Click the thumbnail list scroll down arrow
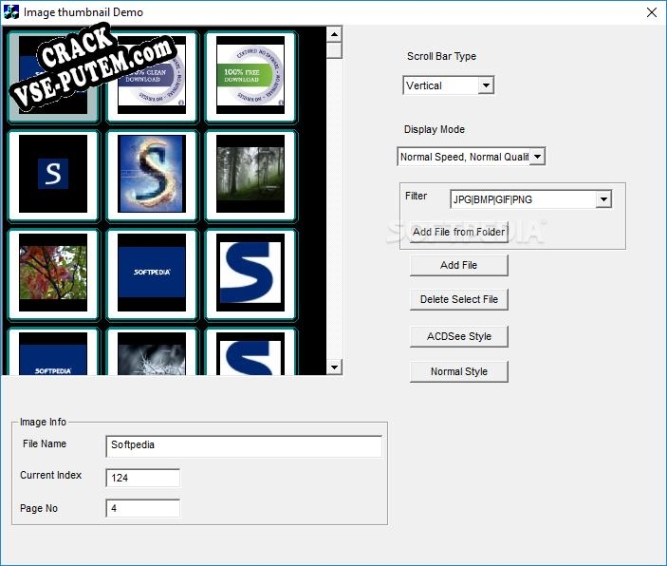Viewport: 667px width, 566px height. [335, 367]
